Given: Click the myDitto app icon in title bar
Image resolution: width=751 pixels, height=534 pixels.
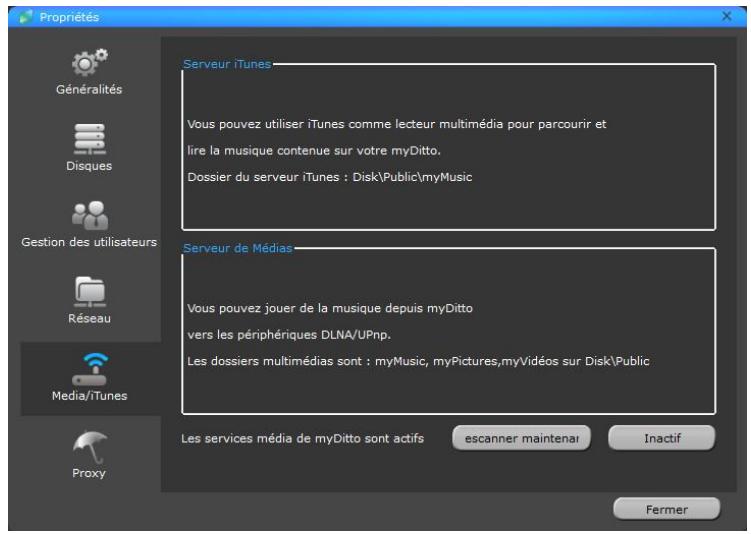Looking at the screenshot, I should pos(25,17).
